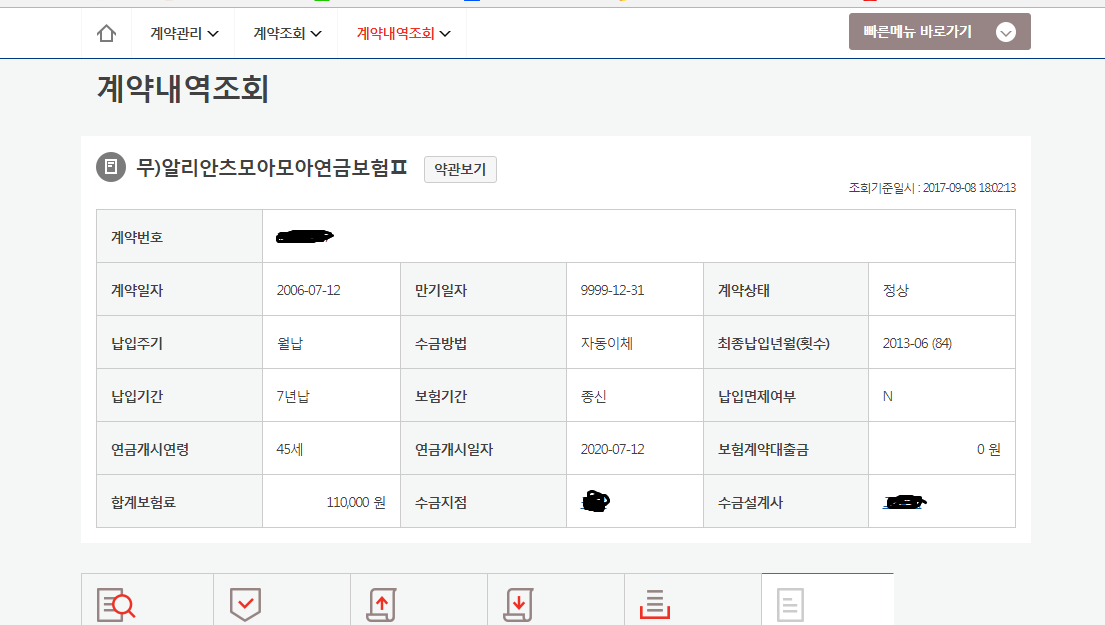The image size is (1105, 625).
Task: Select the value 2013-06 (84)
Action: click(918, 343)
